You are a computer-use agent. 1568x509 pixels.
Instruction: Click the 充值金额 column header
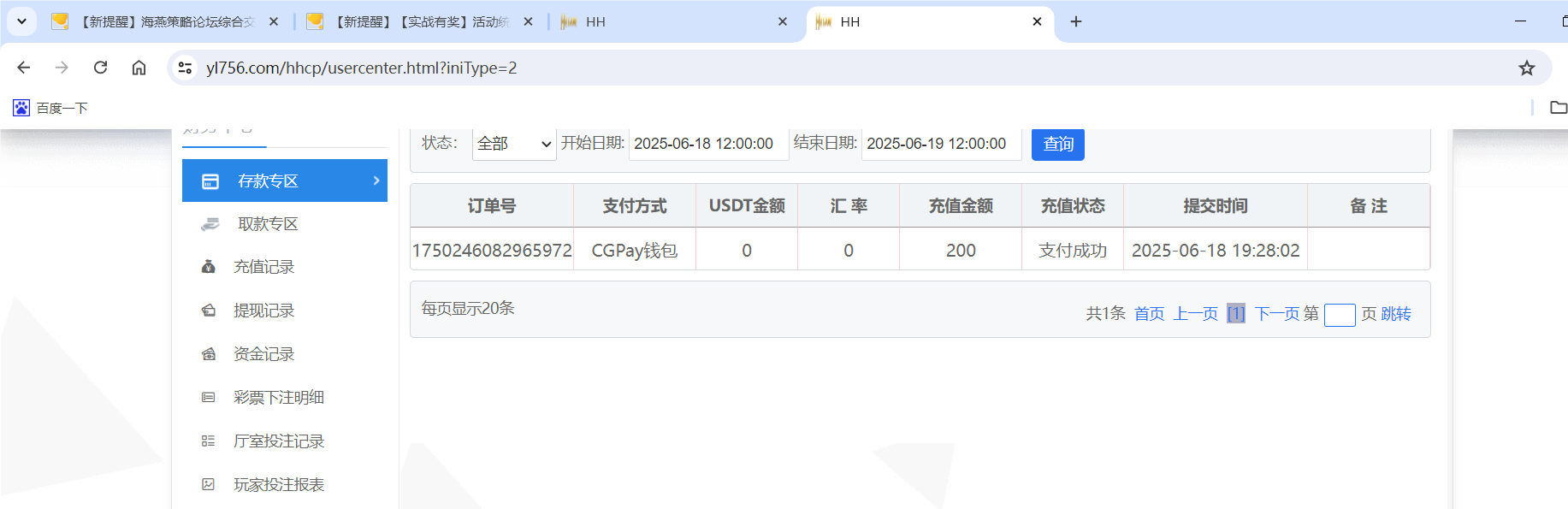point(961,206)
